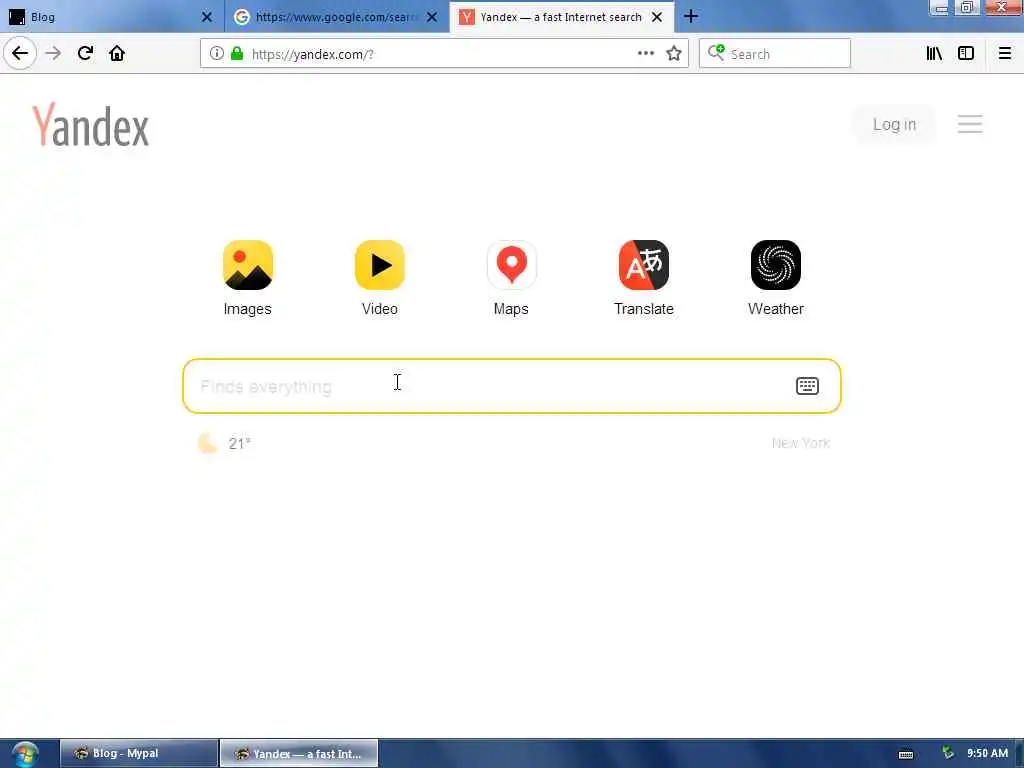Close the Google search tab
The image size is (1024, 768).
coord(432,17)
